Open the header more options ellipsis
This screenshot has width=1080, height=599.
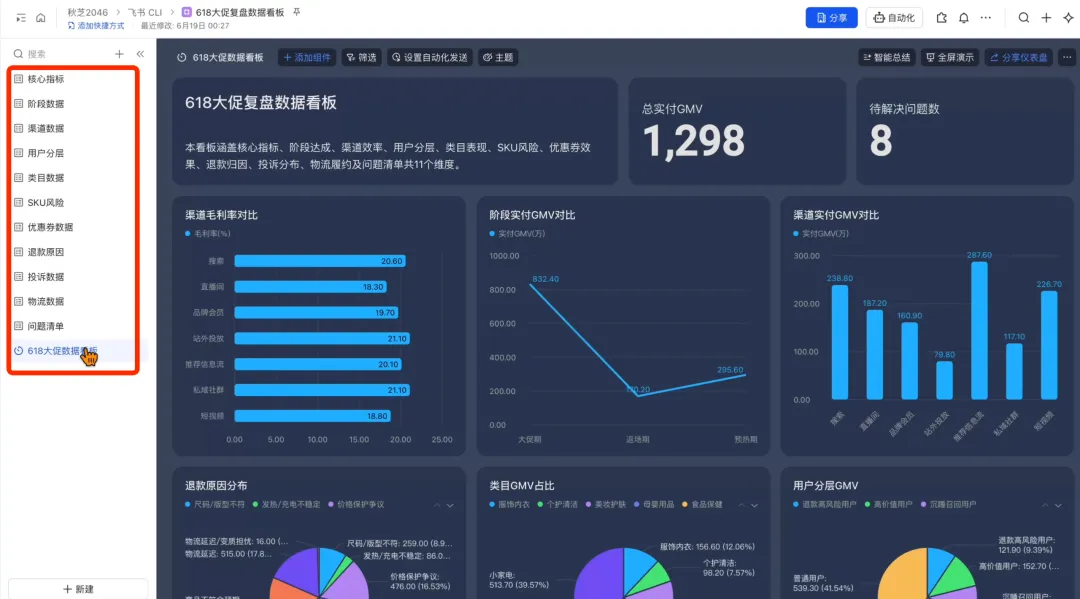pos(986,18)
